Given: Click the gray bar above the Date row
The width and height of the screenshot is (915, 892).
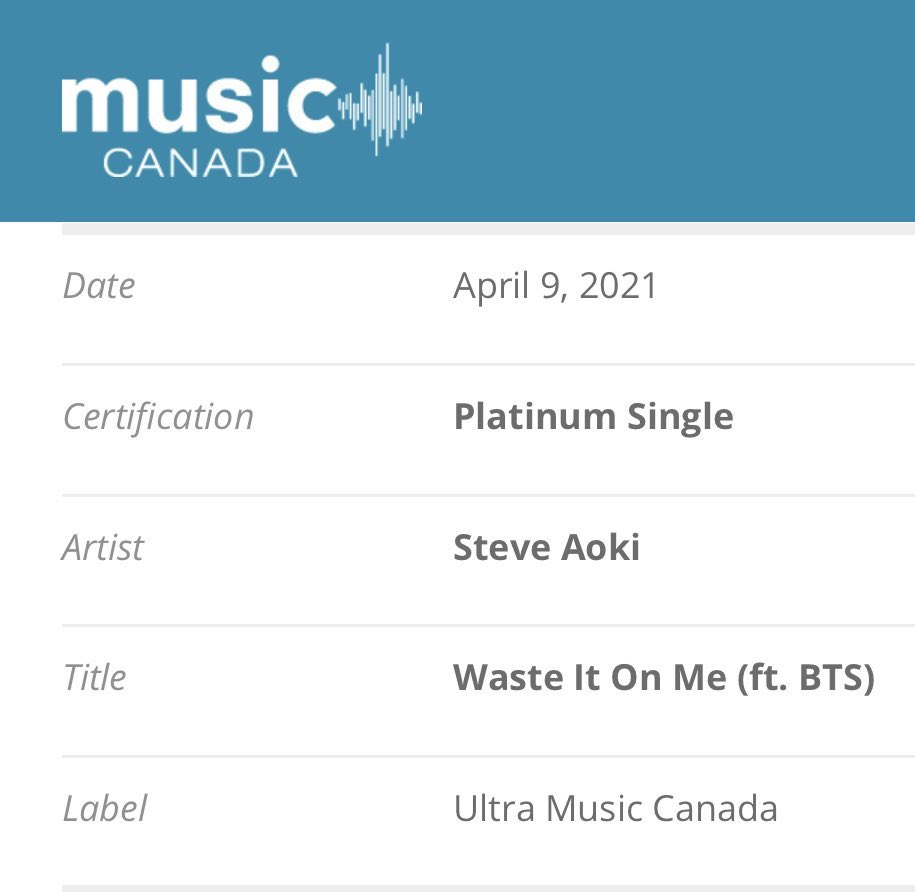Looking at the screenshot, I should (x=488, y=229).
